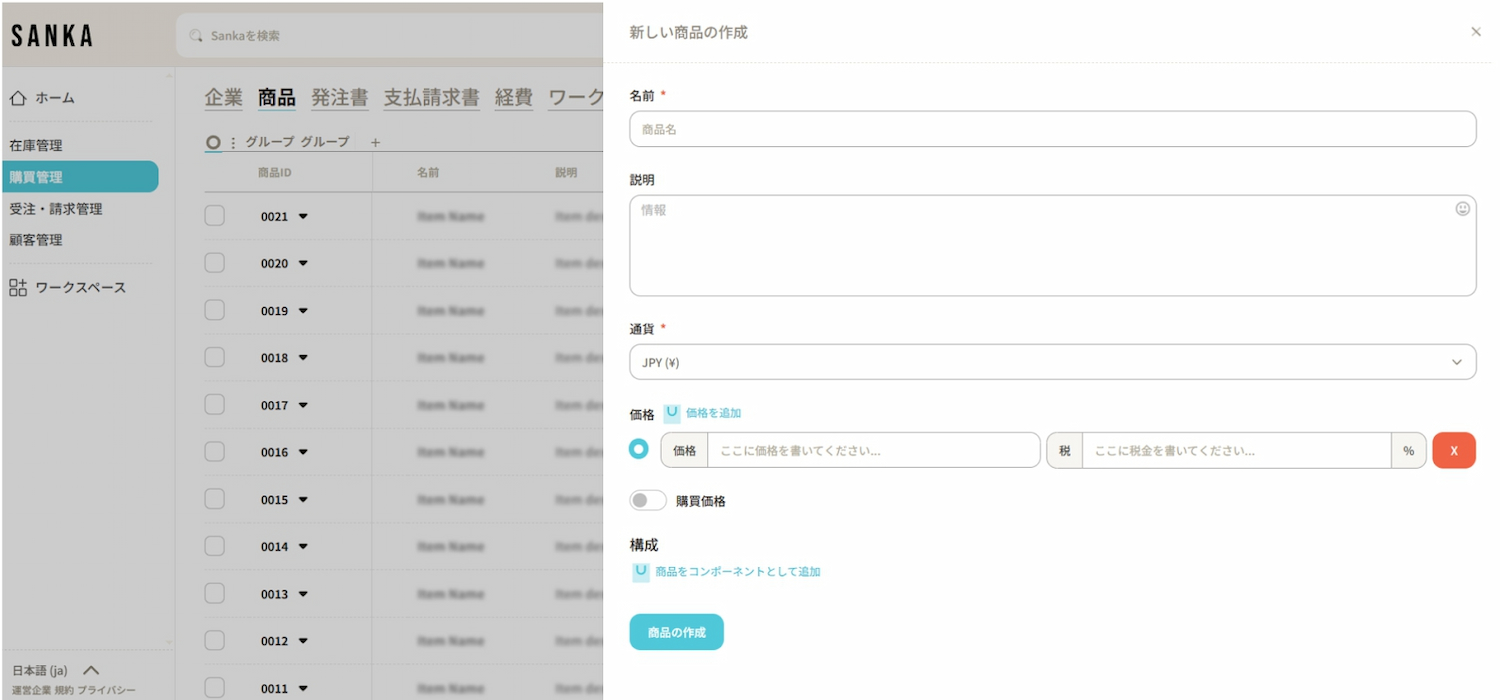This screenshot has height=700, width=1500.
Task: Remove price row with red X button
Action: [1453, 451]
